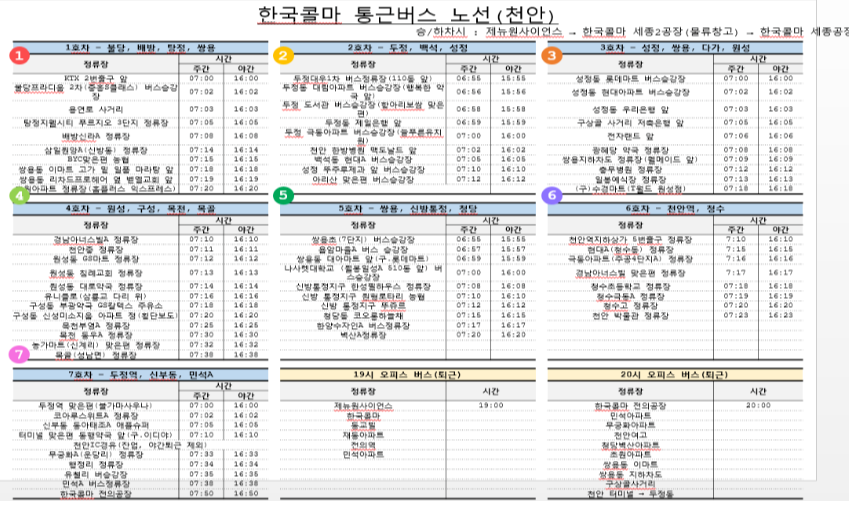Select the 한국콜마 통근버스 노선 title
Image resolution: width=849 pixels, height=505 pixels.
point(406,14)
